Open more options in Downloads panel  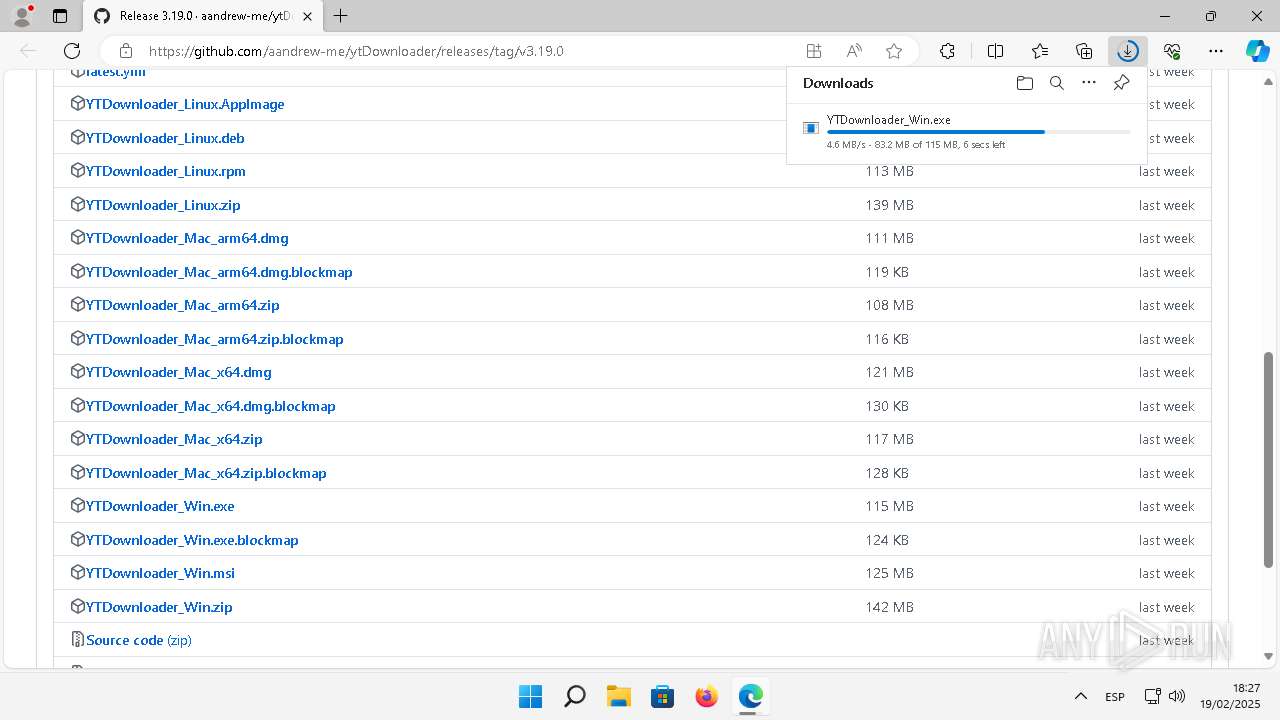[1089, 83]
